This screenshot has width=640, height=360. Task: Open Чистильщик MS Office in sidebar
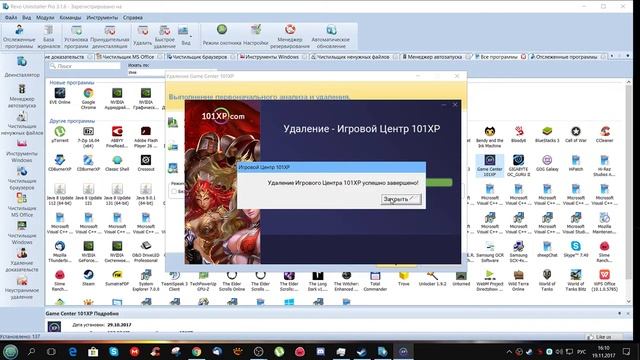[x=22, y=205]
